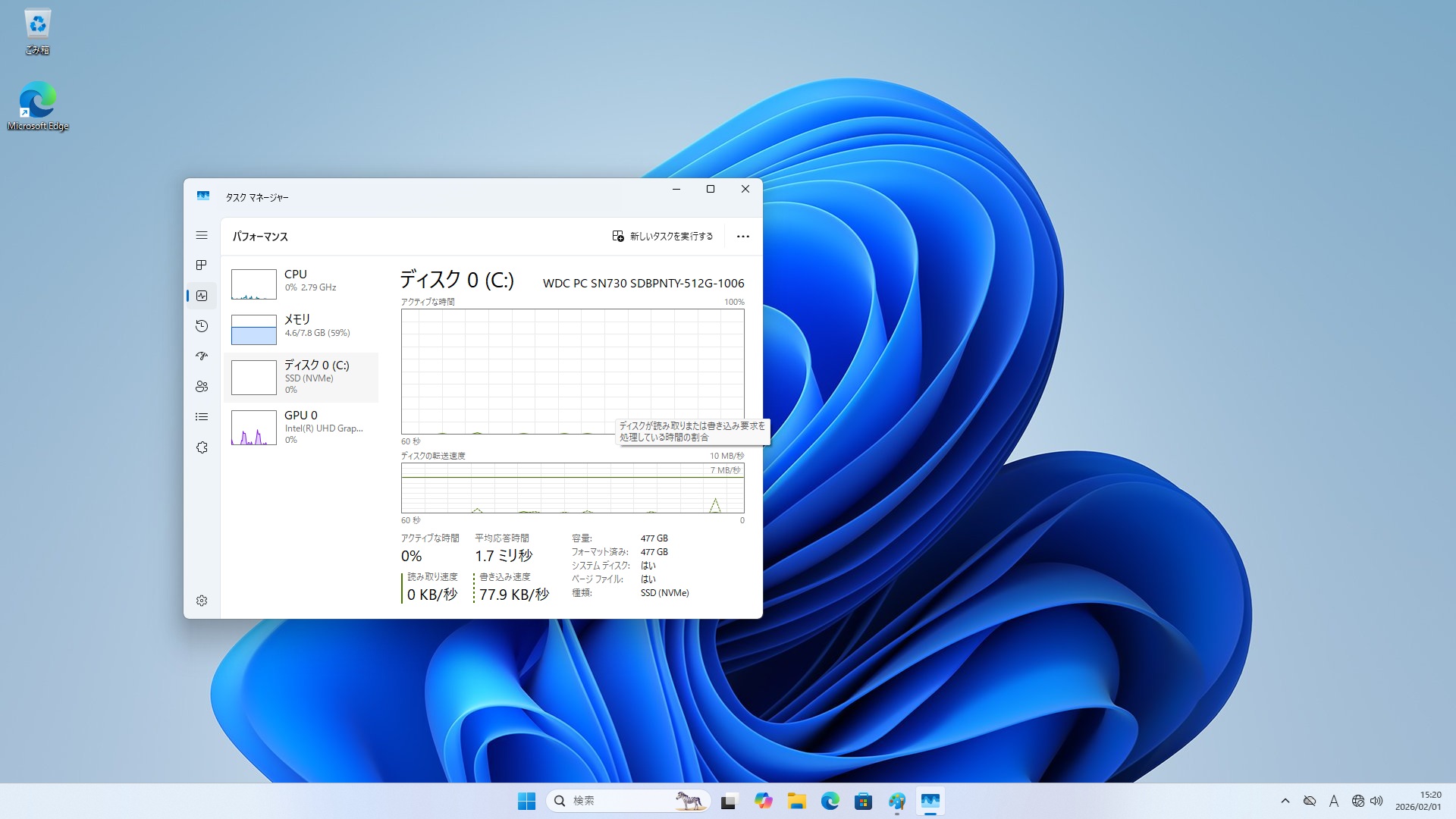Select Performance page icon in sidebar
This screenshot has width=1456, height=819.
[202, 296]
